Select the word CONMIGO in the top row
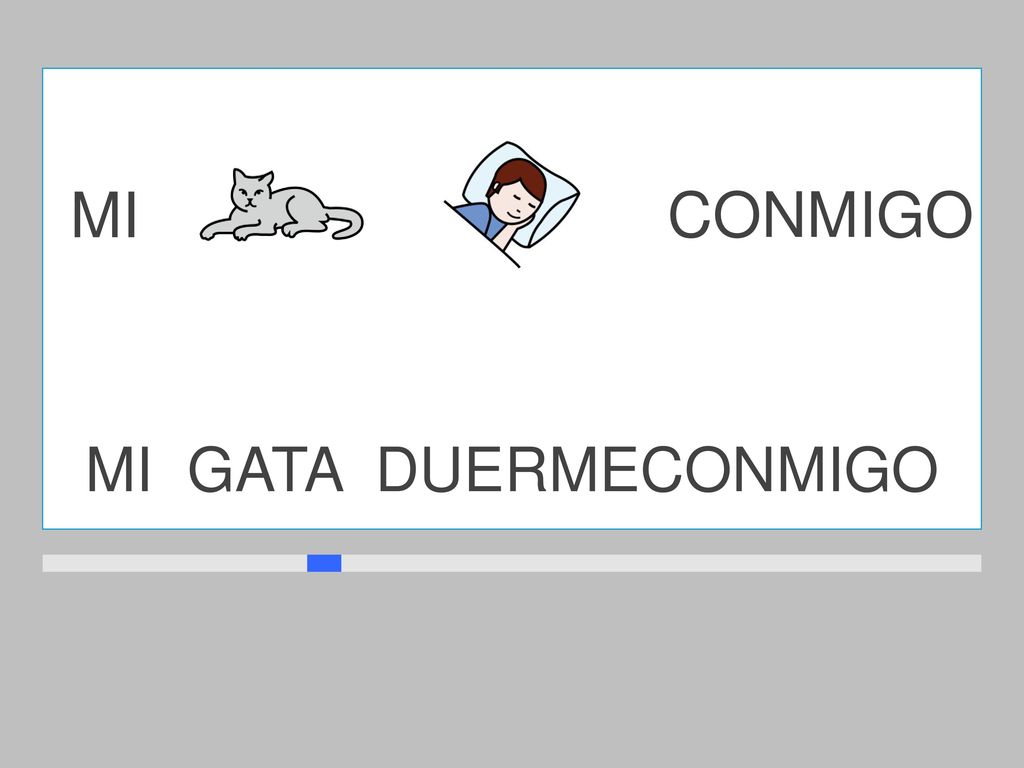The height and width of the screenshot is (768, 1024). pyautogui.click(x=821, y=215)
